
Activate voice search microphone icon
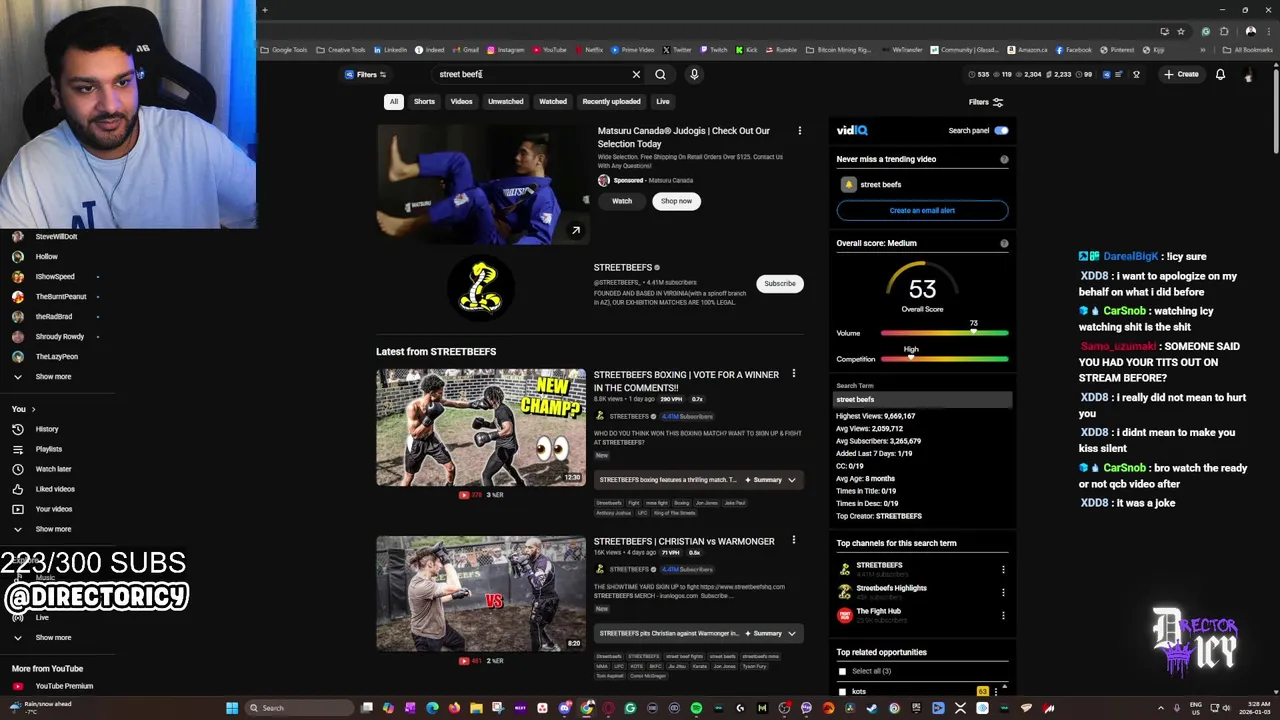click(694, 74)
